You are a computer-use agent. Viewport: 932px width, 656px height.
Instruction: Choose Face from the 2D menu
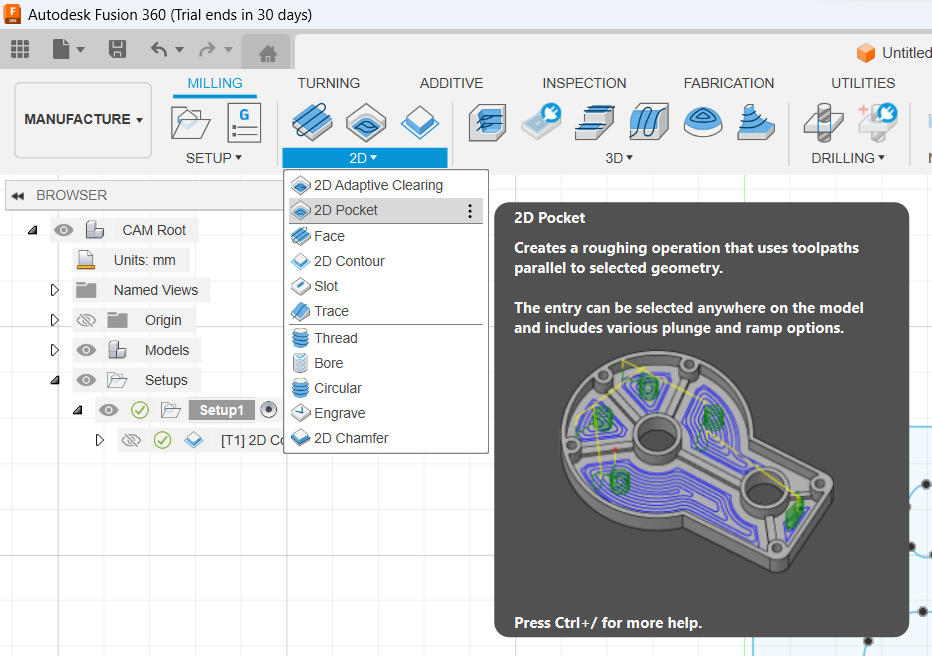tap(386, 236)
